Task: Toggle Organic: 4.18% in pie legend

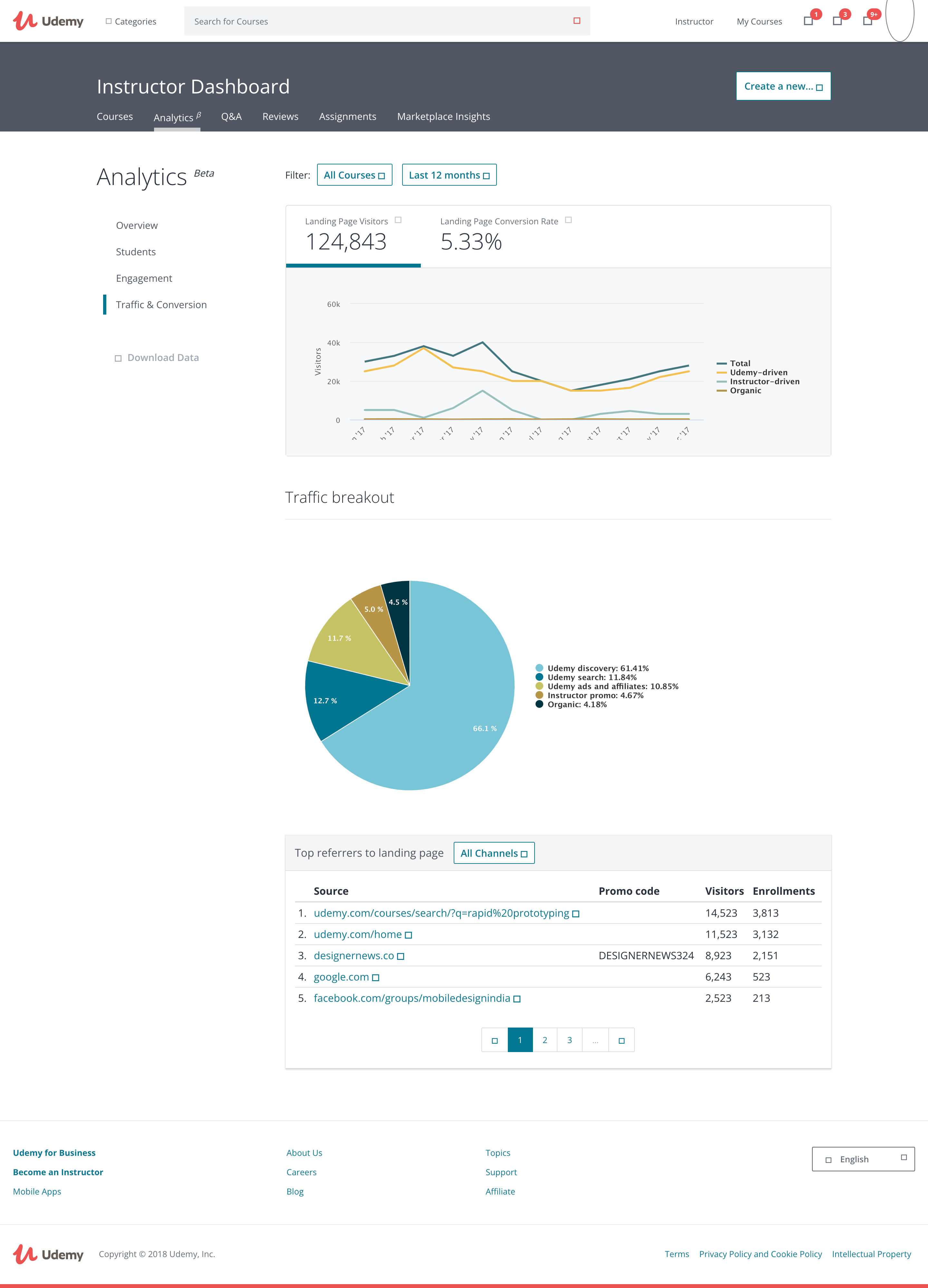Action: [571, 705]
